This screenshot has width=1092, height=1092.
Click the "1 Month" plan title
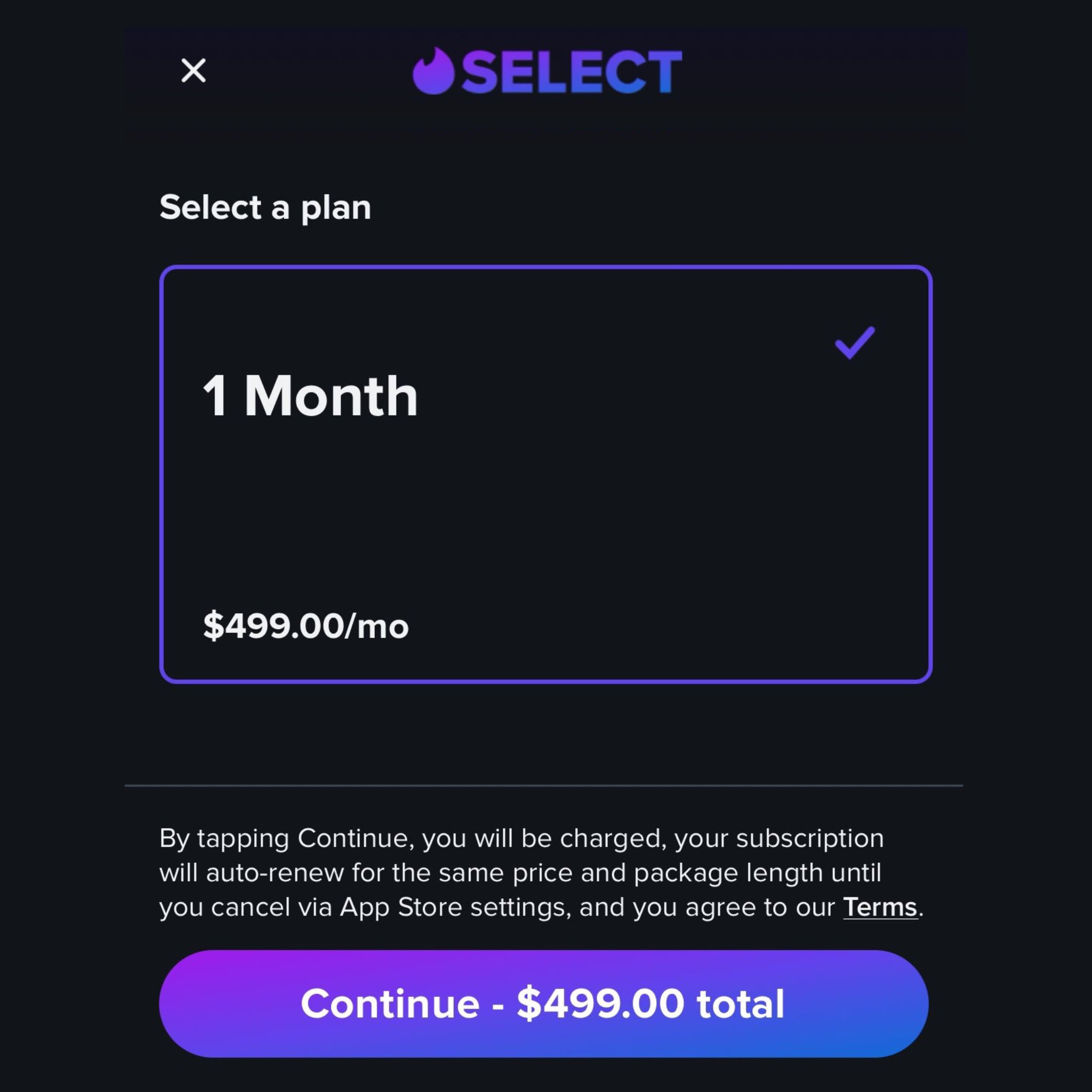[x=310, y=396]
